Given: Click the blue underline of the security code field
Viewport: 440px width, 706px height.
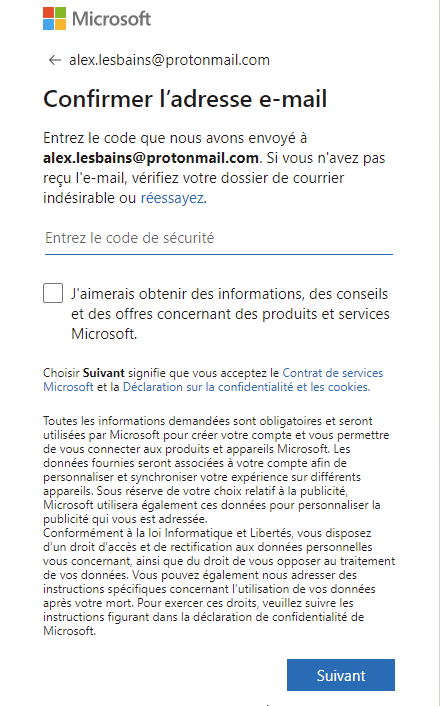Looking at the screenshot, I should pyautogui.click(x=219, y=254).
